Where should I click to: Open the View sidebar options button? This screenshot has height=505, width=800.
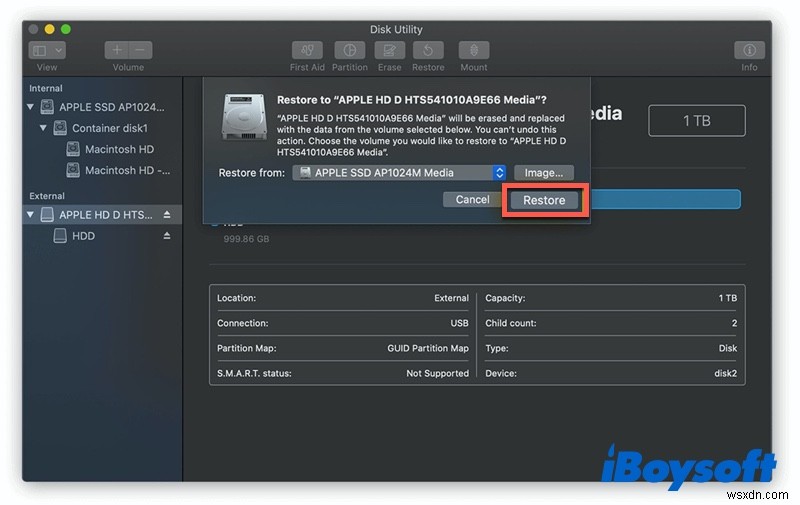pyautogui.click(x=40, y=50)
